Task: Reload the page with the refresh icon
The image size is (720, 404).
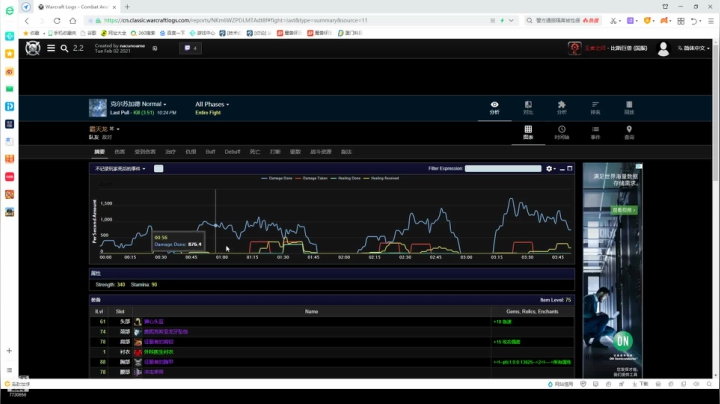Action: [x=57, y=21]
